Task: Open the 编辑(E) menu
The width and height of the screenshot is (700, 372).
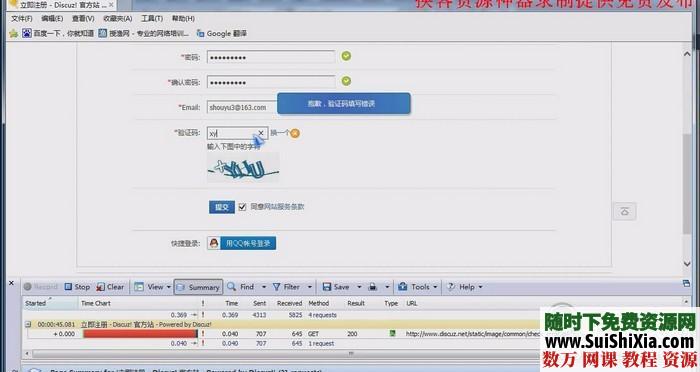Action: pos(52,18)
